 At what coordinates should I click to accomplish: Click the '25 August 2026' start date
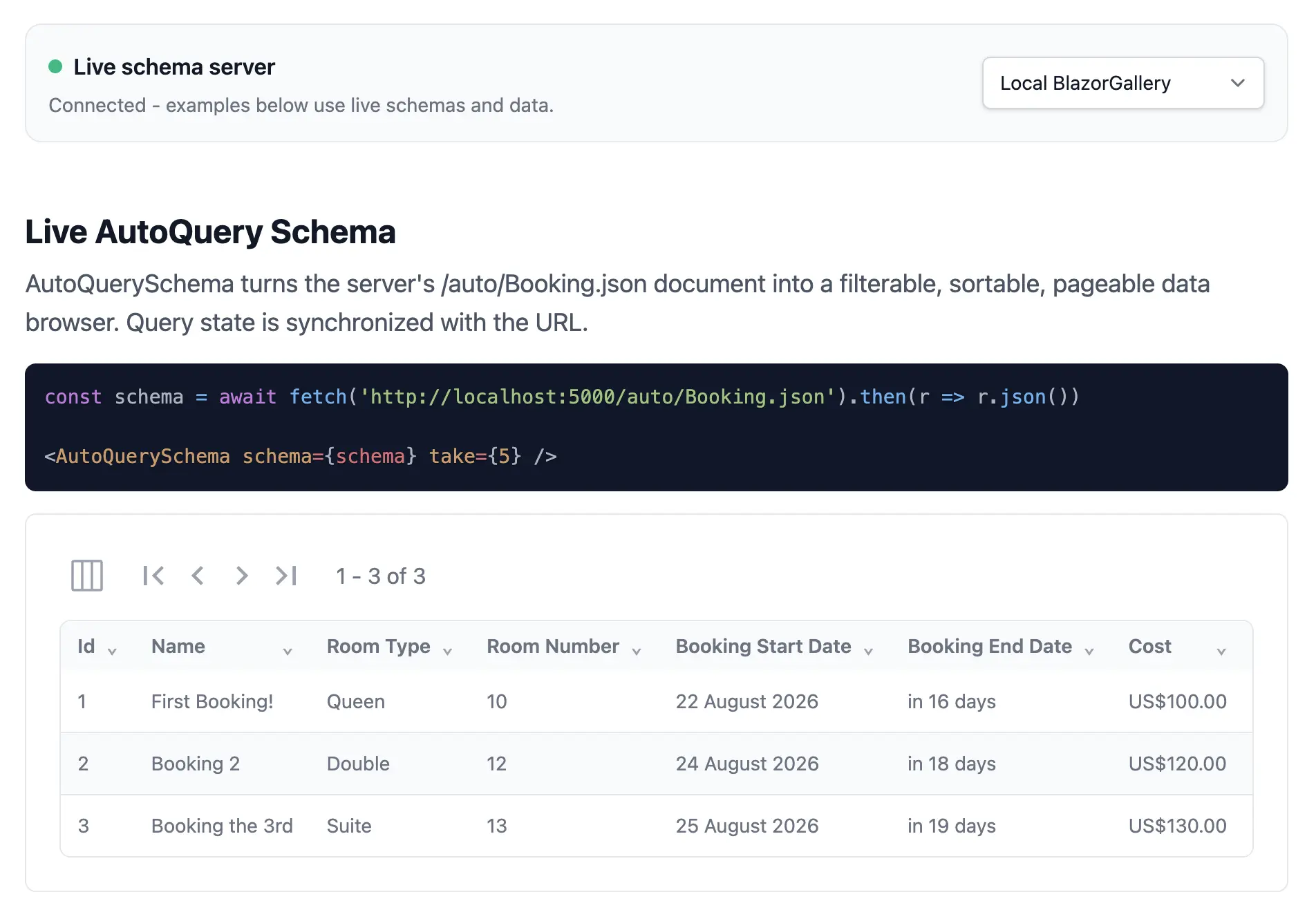point(747,826)
